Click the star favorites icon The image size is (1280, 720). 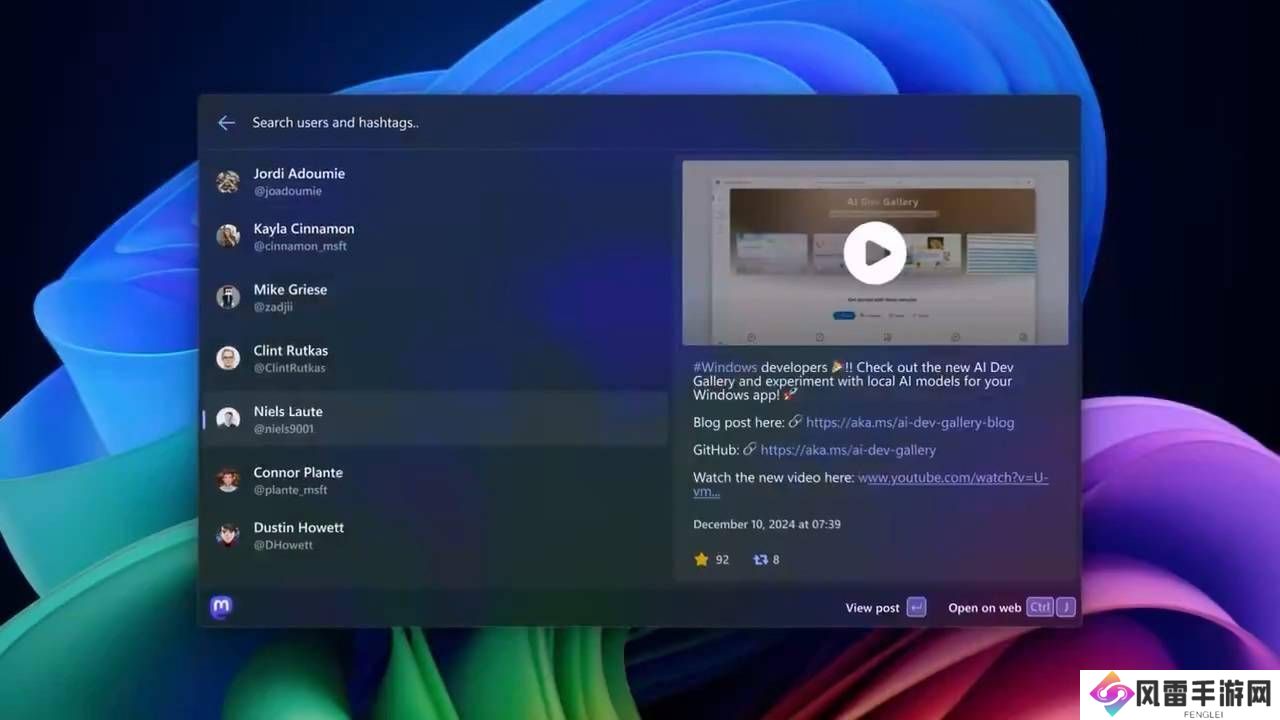[701, 559]
